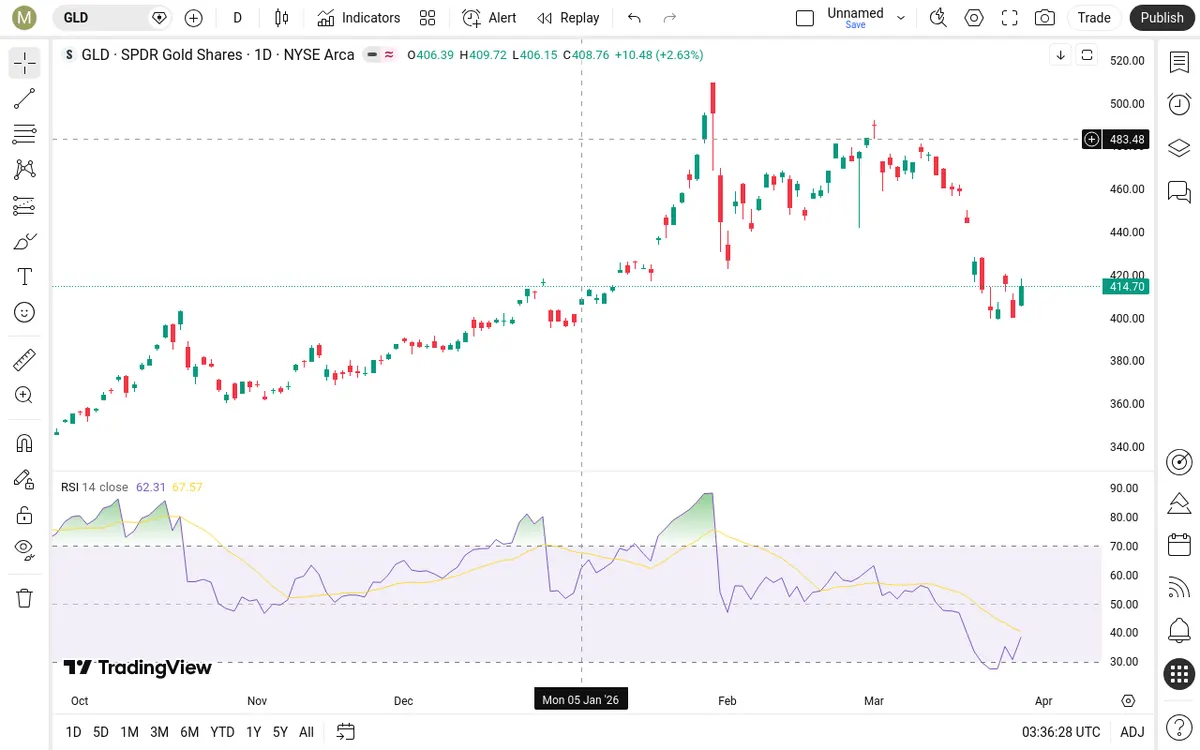Publish the chart idea
The width and height of the screenshot is (1200, 750).
[1162, 17]
